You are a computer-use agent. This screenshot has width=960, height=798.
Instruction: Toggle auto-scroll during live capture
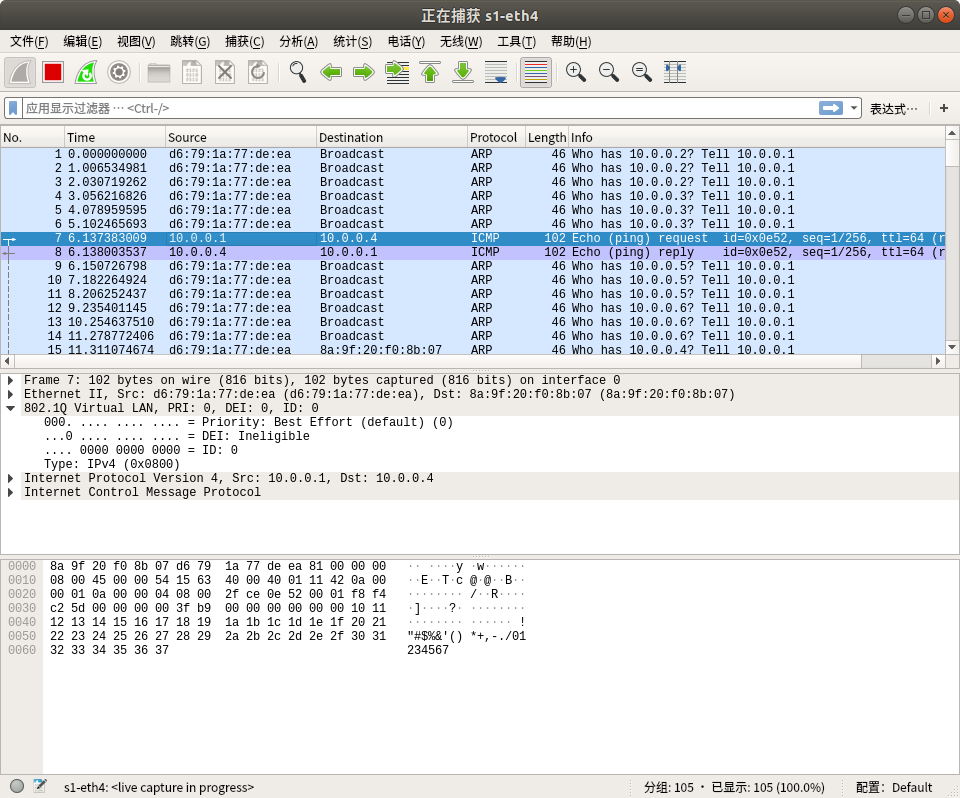[x=496, y=72]
